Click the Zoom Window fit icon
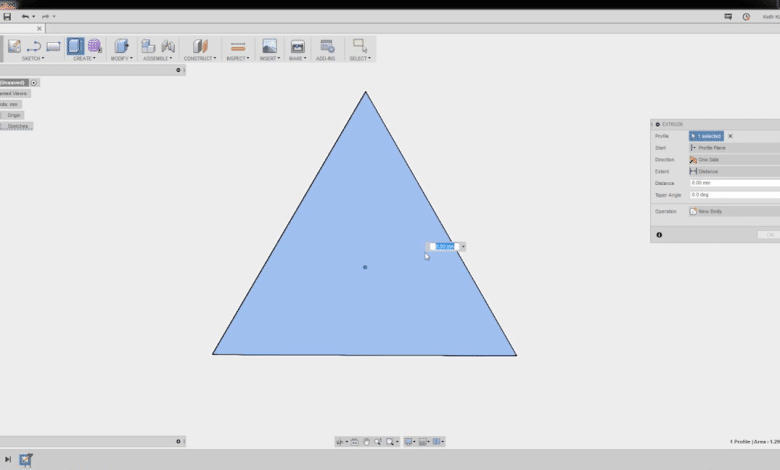 390,442
